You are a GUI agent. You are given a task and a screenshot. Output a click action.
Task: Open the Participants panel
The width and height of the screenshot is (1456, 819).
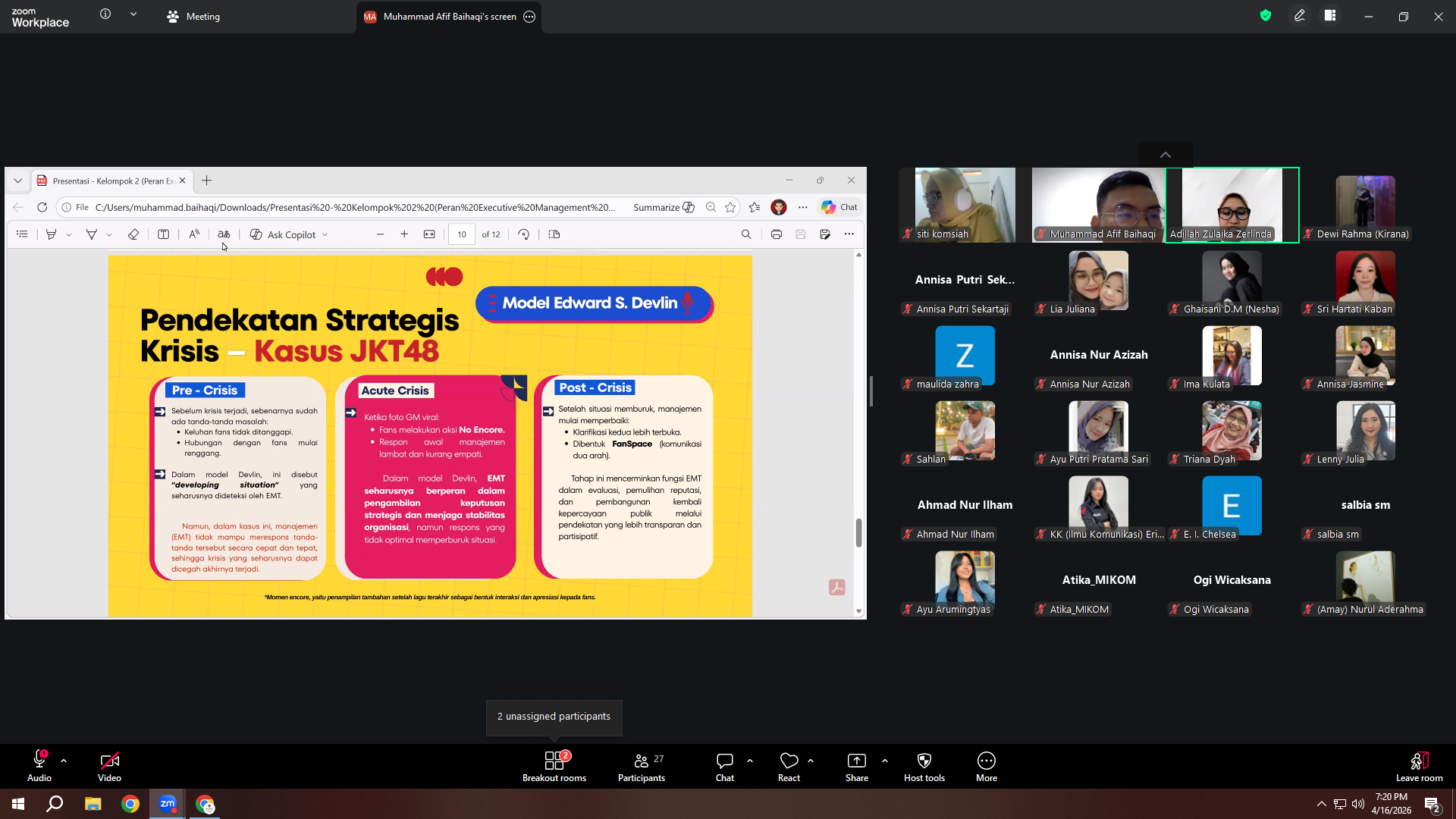click(x=642, y=766)
